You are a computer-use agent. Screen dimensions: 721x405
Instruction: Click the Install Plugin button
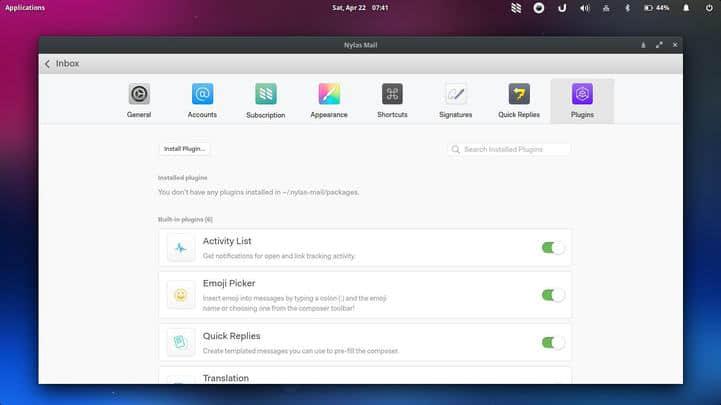[x=184, y=149]
